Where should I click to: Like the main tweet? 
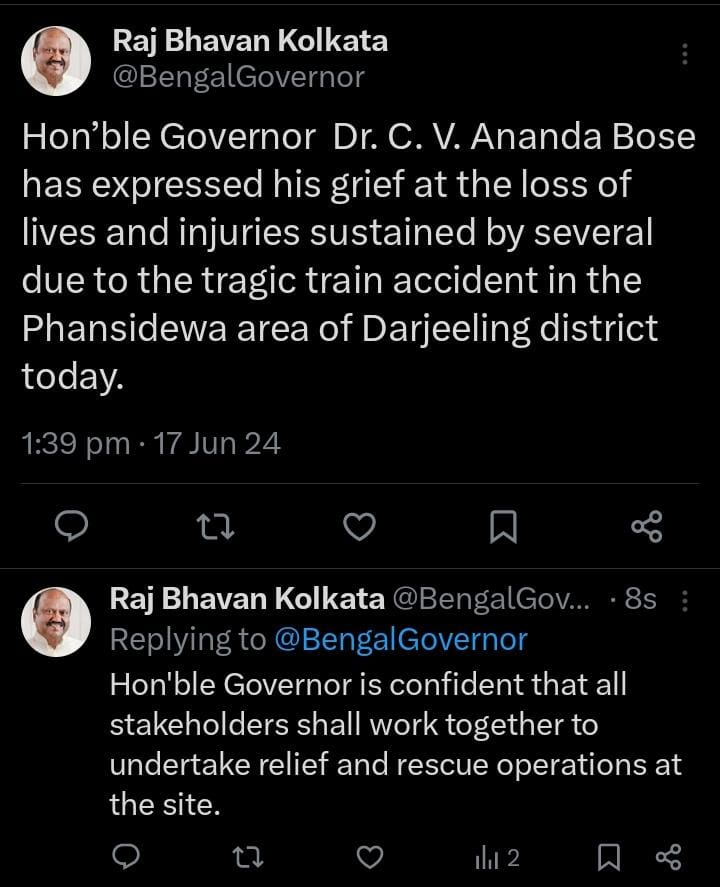(x=360, y=525)
